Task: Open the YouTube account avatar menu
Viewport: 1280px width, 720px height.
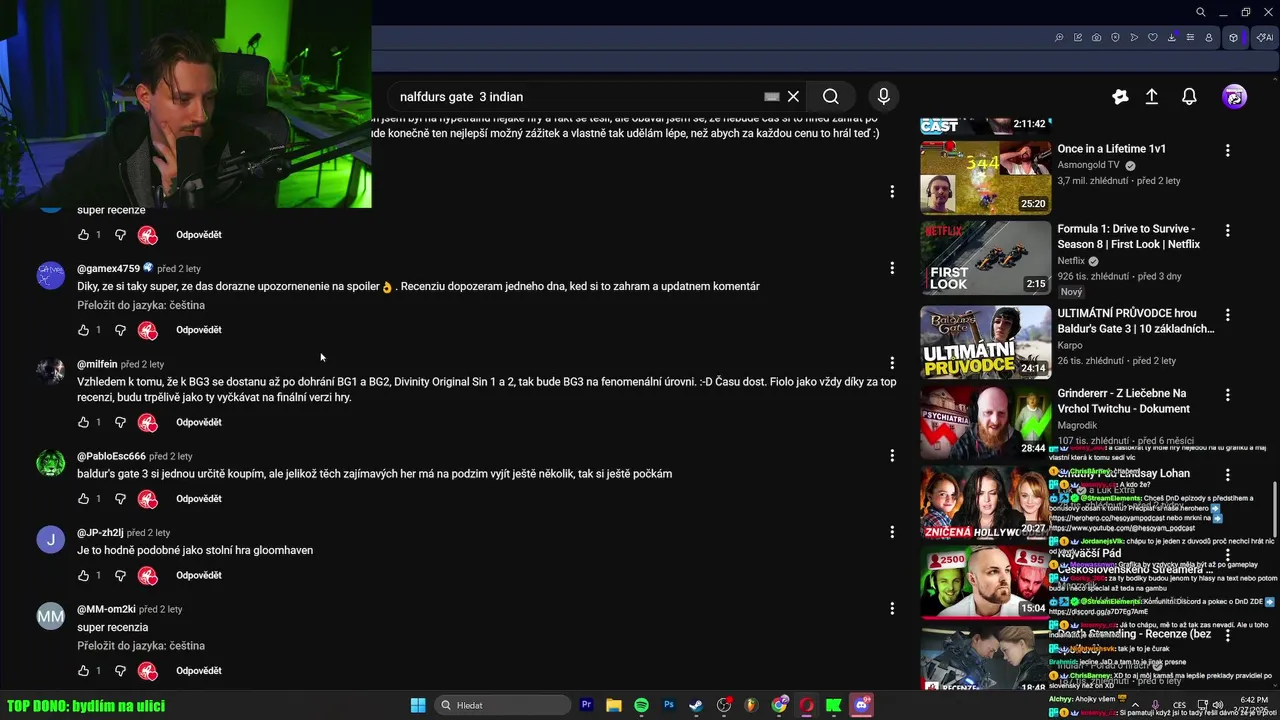Action: click(1234, 97)
